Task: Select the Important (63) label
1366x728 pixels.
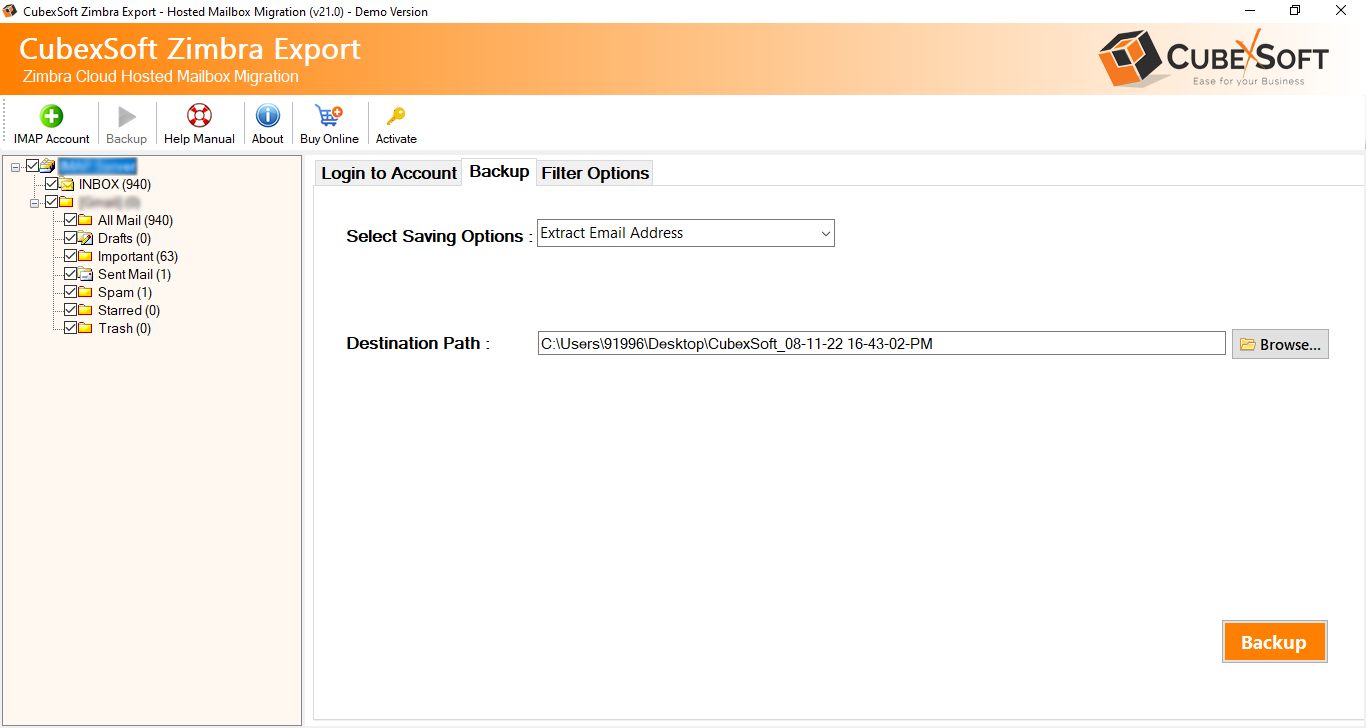Action: pyautogui.click(x=138, y=256)
